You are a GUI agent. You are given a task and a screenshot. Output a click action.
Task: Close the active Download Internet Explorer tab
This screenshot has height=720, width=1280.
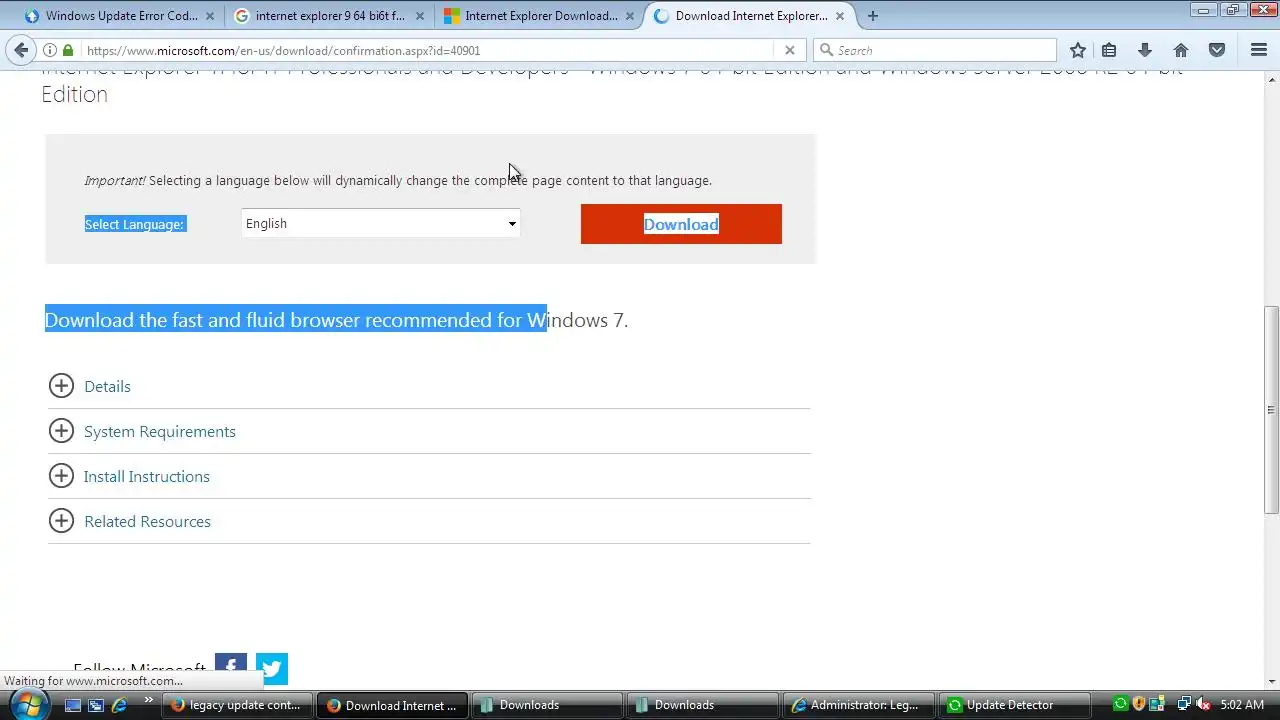(840, 16)
